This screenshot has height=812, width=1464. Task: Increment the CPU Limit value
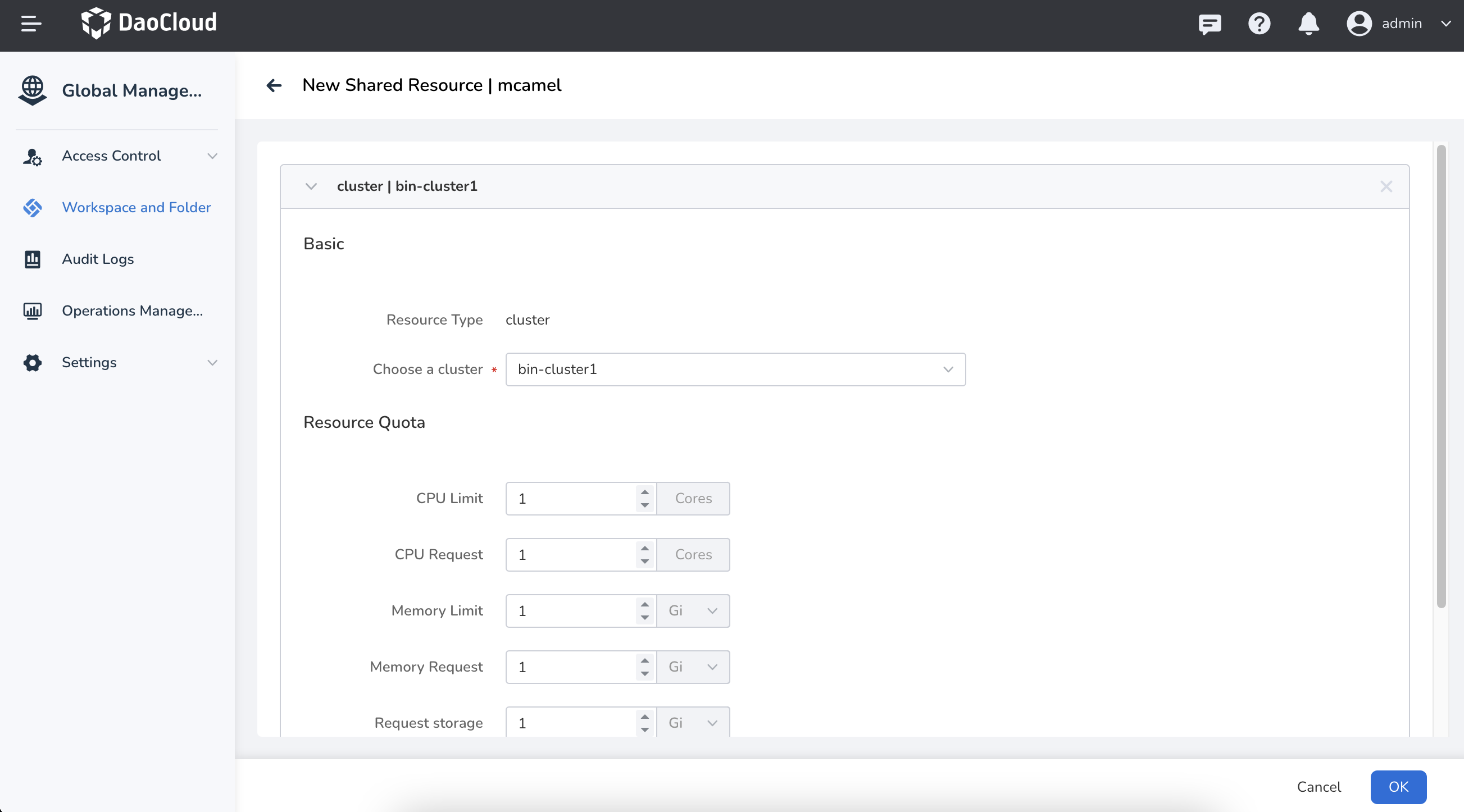tap(644, 493)
